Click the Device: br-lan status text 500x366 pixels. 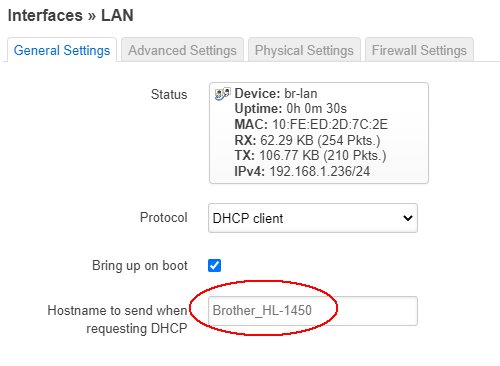(x=276, y=94)
